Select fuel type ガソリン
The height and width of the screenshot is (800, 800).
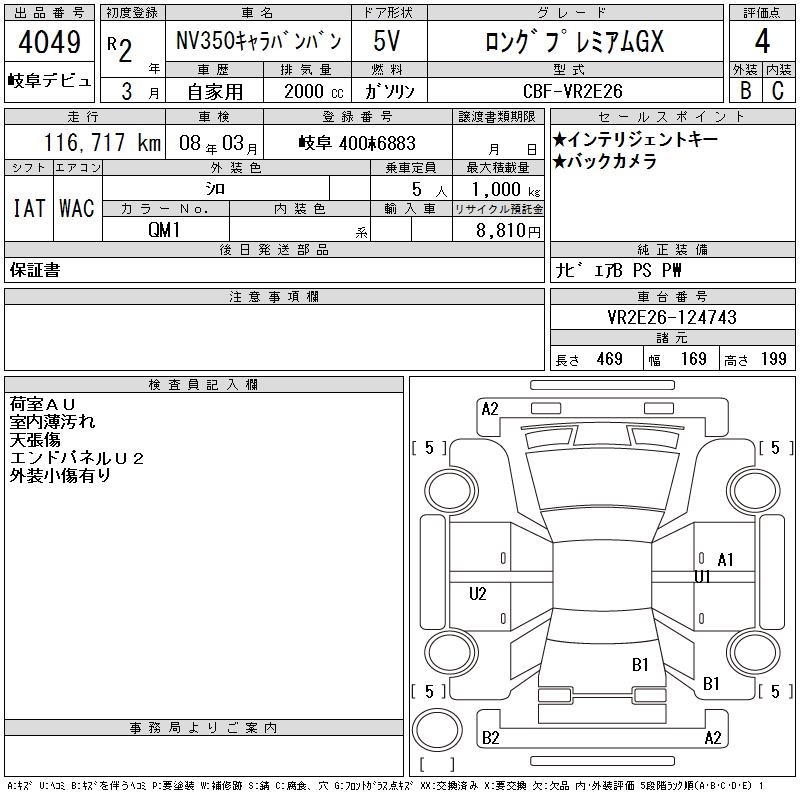(389, 91)
